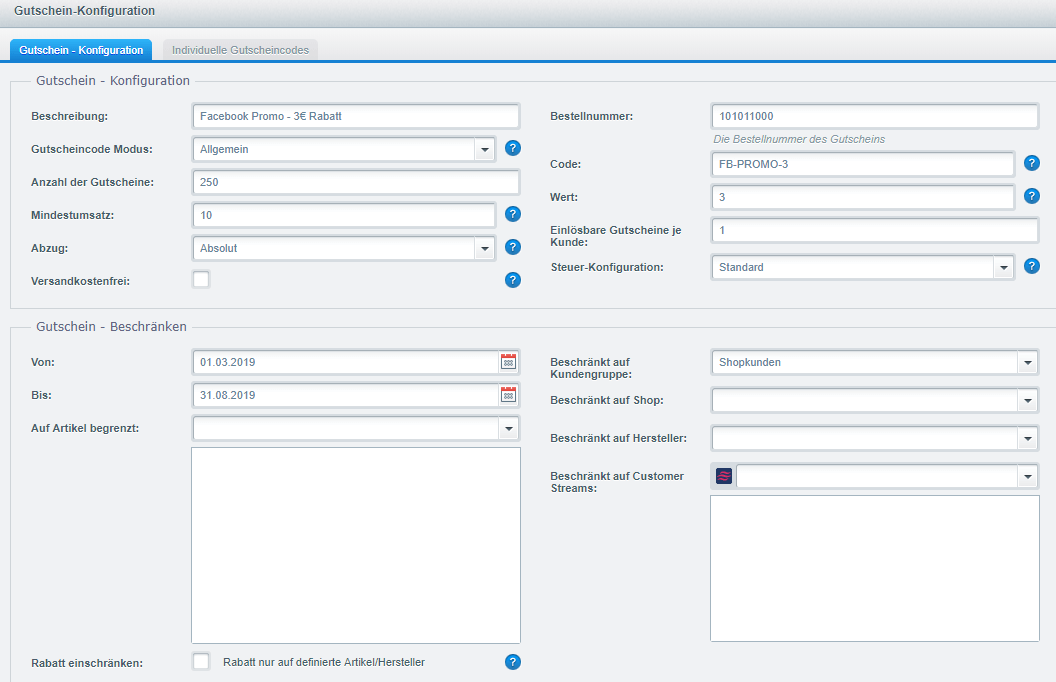
Task: Show help for Rabatt einschränken option
Action: [513, 662]
